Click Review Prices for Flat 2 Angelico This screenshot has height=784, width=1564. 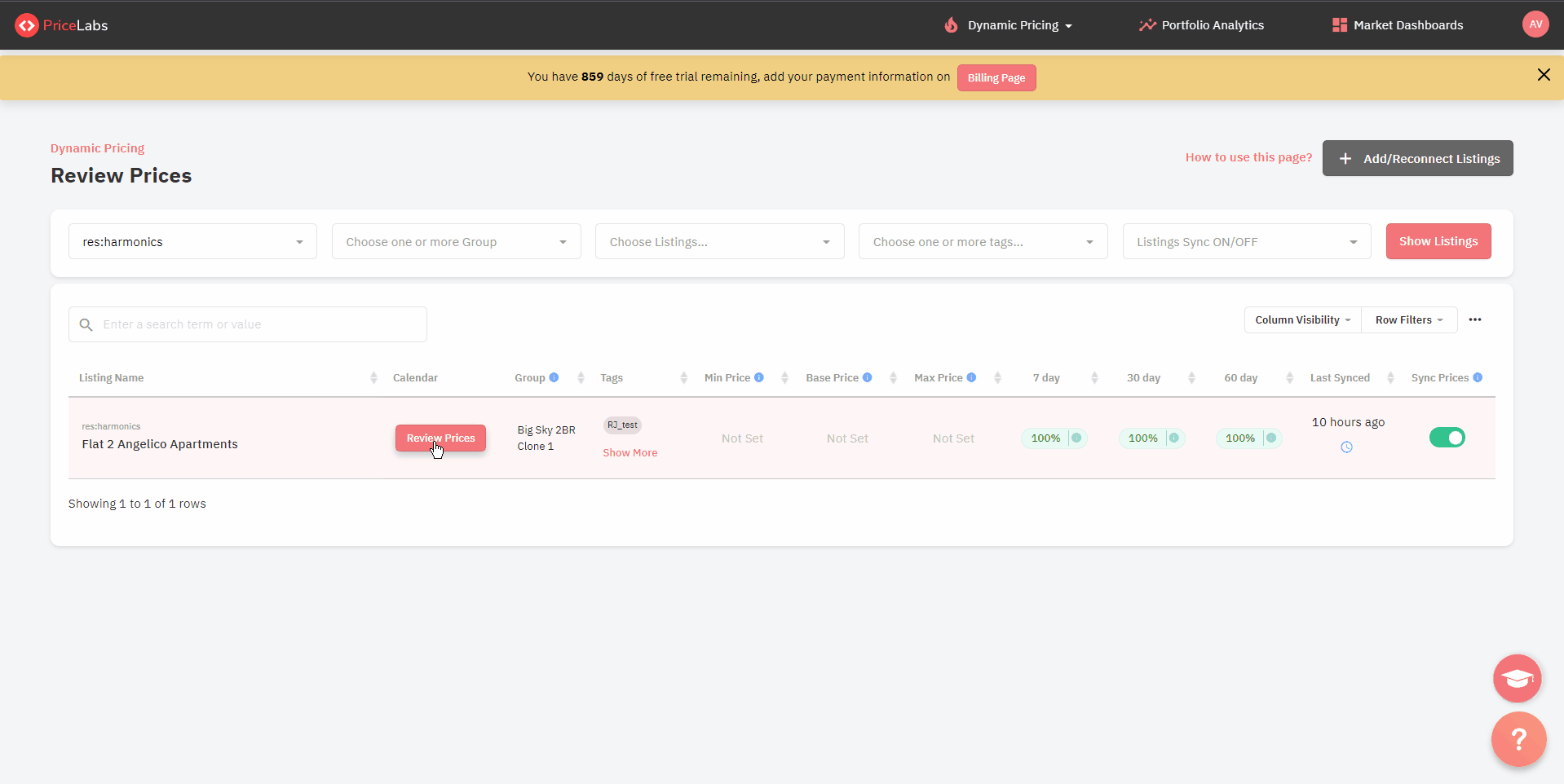click(440, 438)
